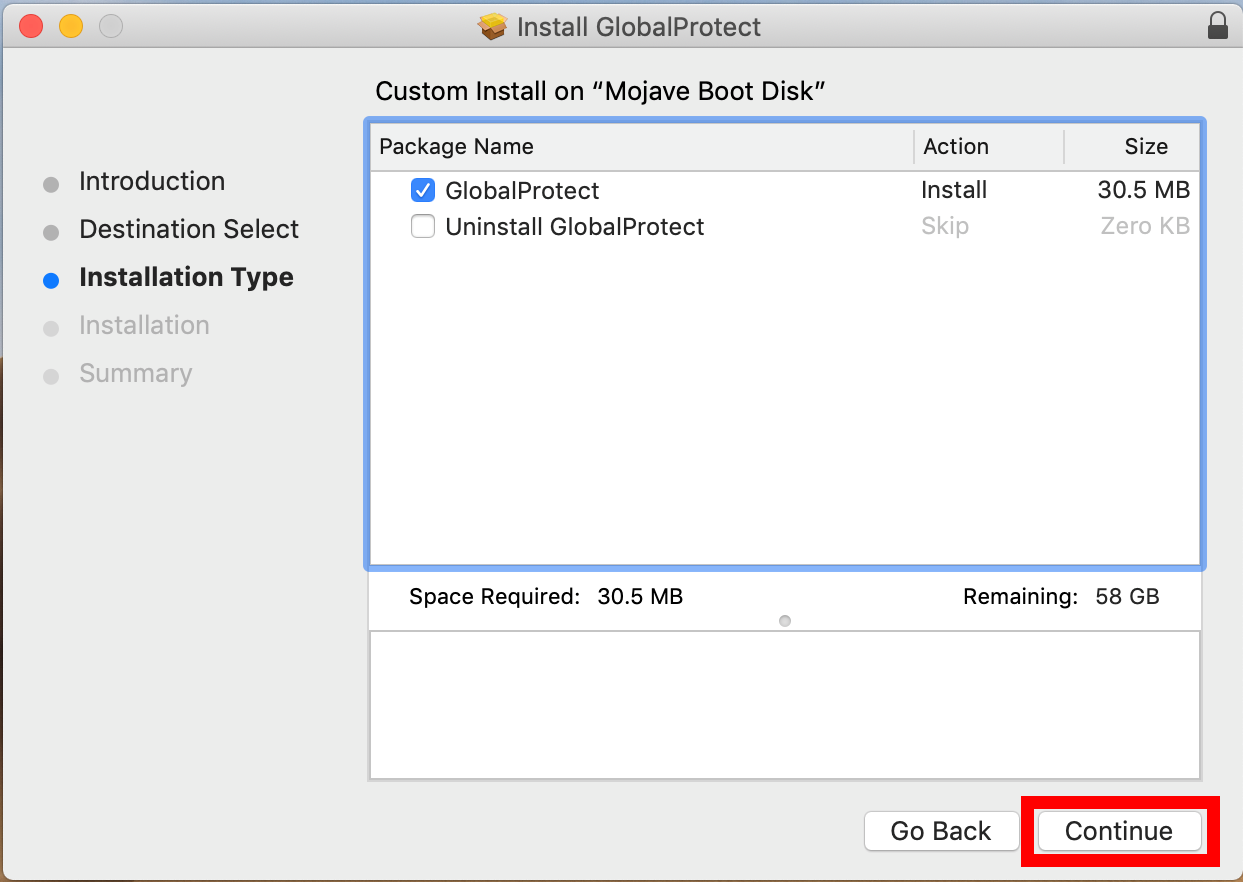Click the Remaining 58 GB value
The width and height of the screenshot is (1243, 882).
1128,597
